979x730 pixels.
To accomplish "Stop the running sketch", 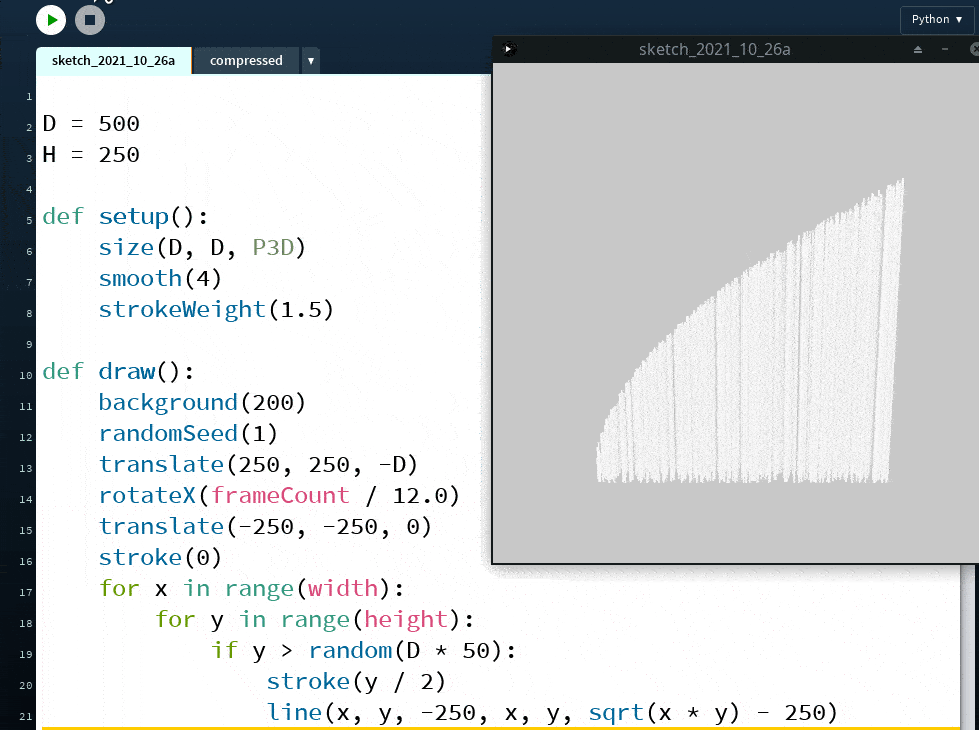I will tap(90, 19).
